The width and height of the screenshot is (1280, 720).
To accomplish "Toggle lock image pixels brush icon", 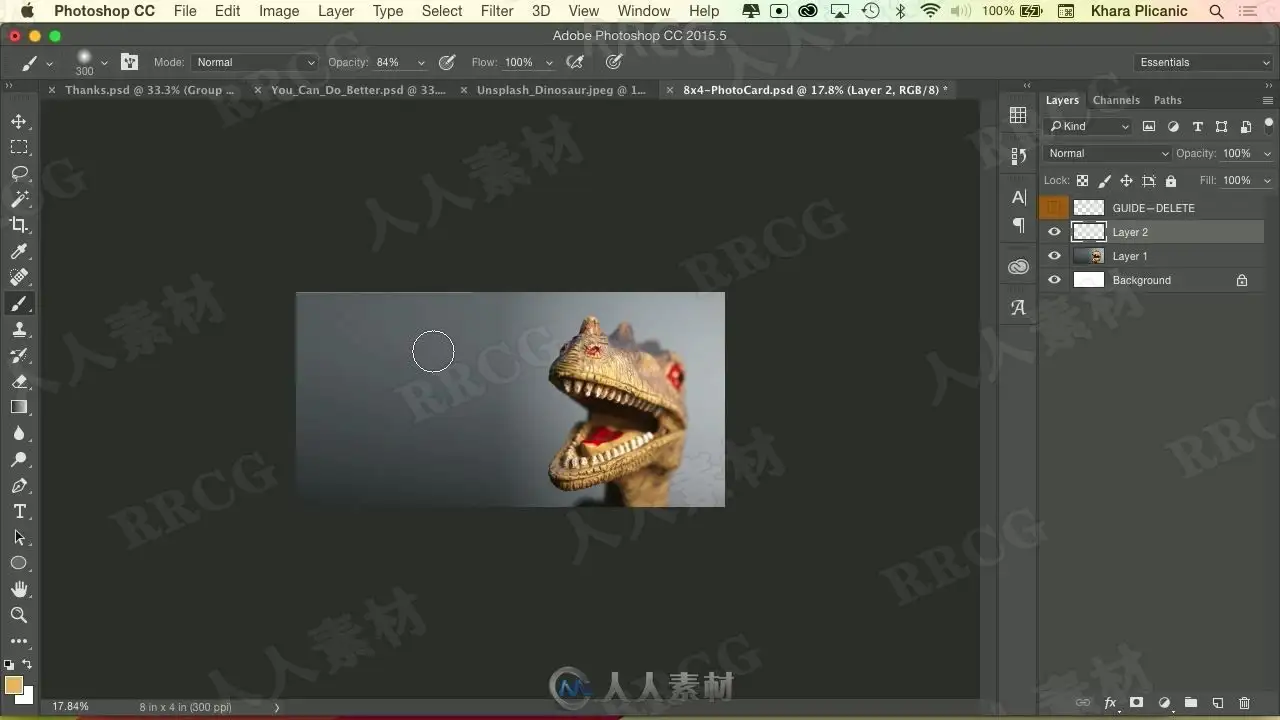I will tap(1104, 181).
